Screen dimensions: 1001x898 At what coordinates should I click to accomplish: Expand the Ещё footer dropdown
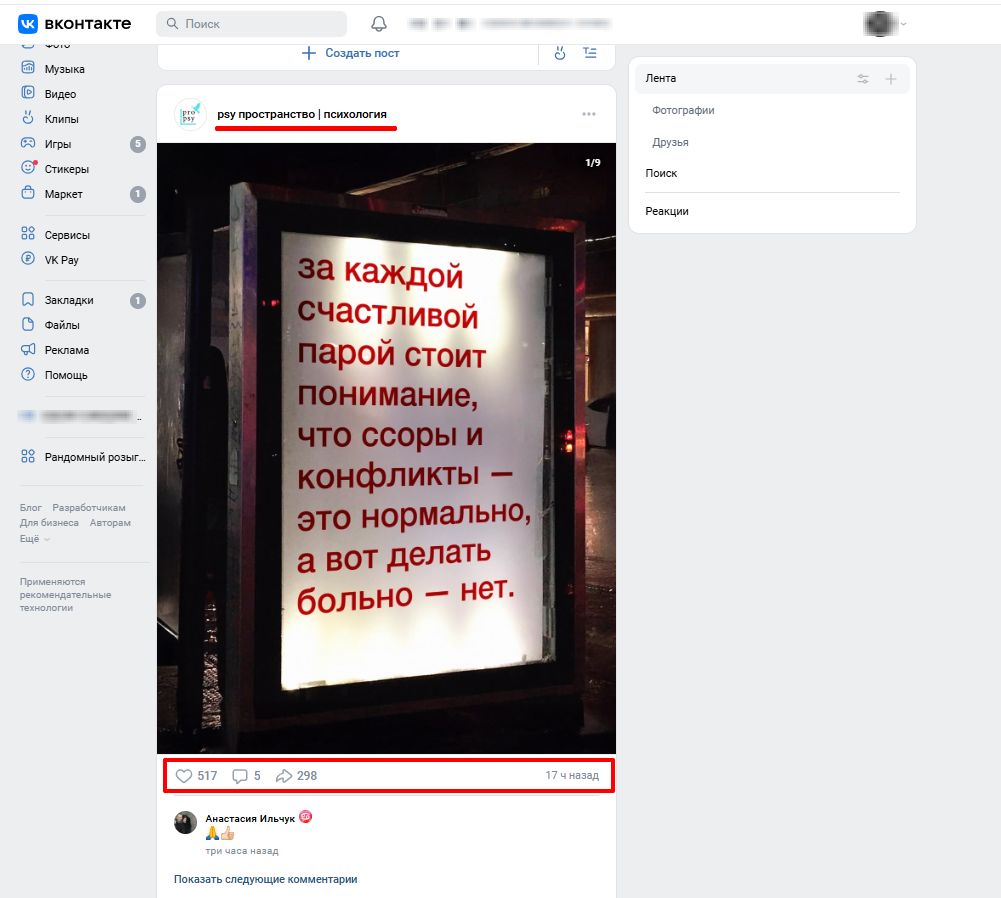pos(34,539)
